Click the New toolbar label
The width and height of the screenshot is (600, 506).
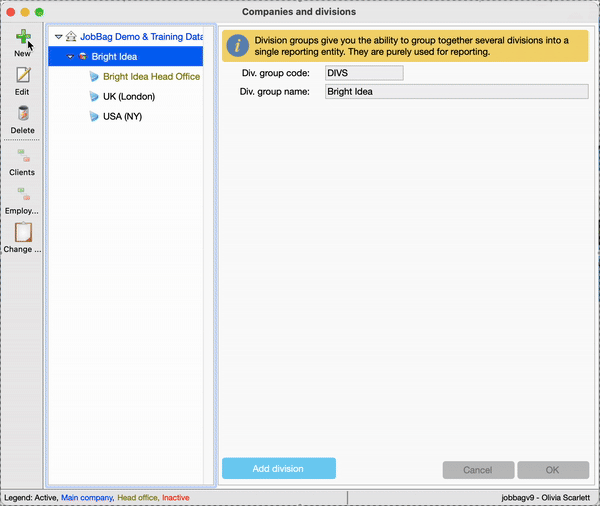pyautogui.click(x=22, y=54)
